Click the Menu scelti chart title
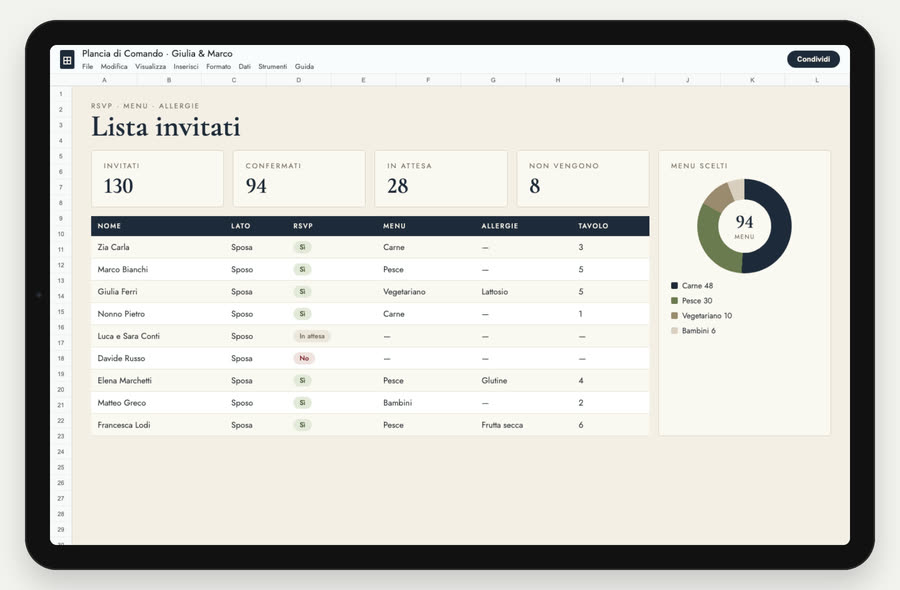Image resolution: width=900 pixels, height=590 pixels. (699, 166)
